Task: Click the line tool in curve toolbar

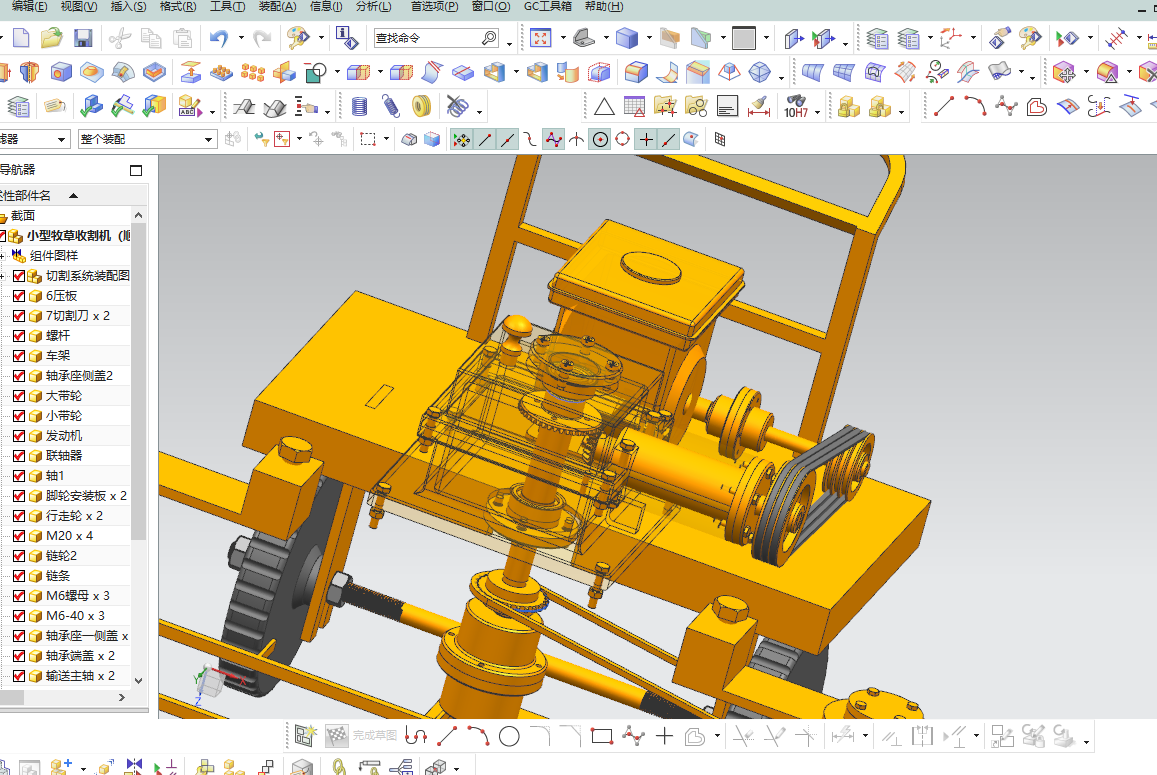Action: pyautogui.click(x=944, y=107)
